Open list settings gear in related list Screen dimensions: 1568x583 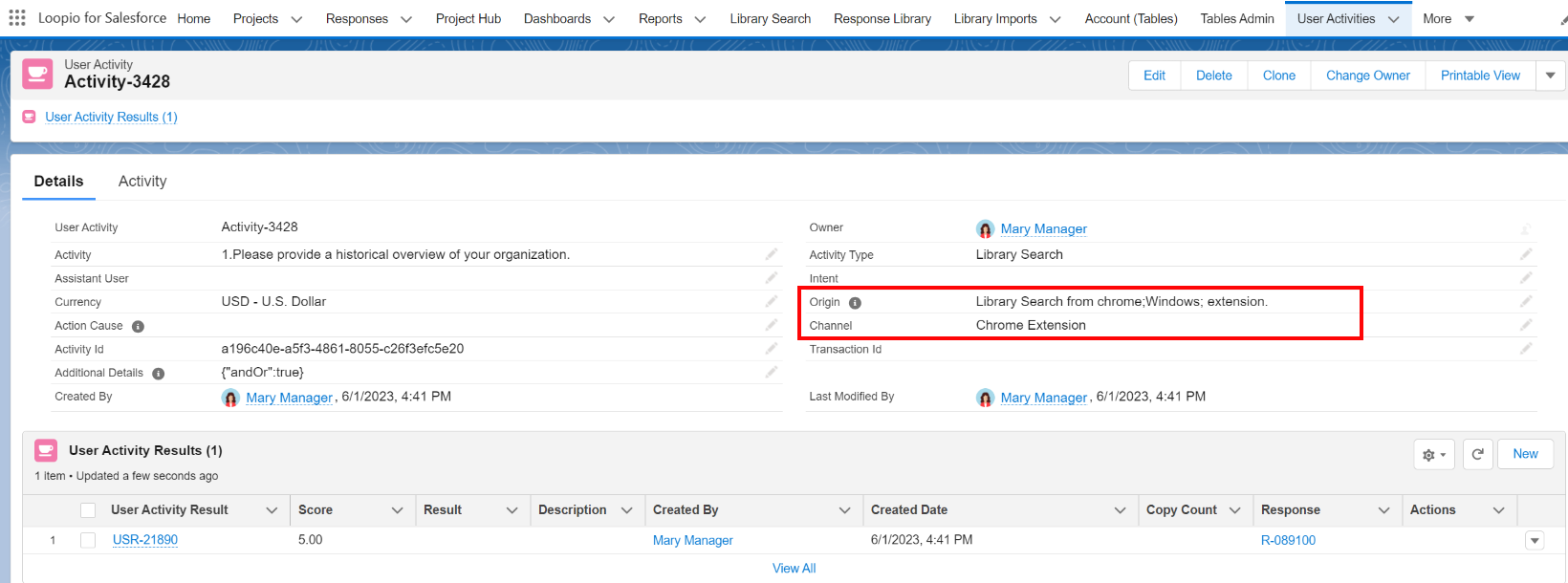(1434, 455)
